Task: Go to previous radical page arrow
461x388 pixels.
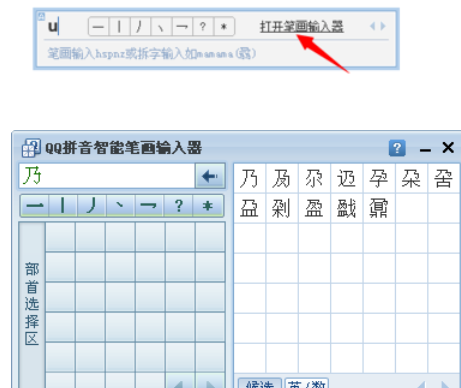Action: pyautogui.click(x=180, y=381)
